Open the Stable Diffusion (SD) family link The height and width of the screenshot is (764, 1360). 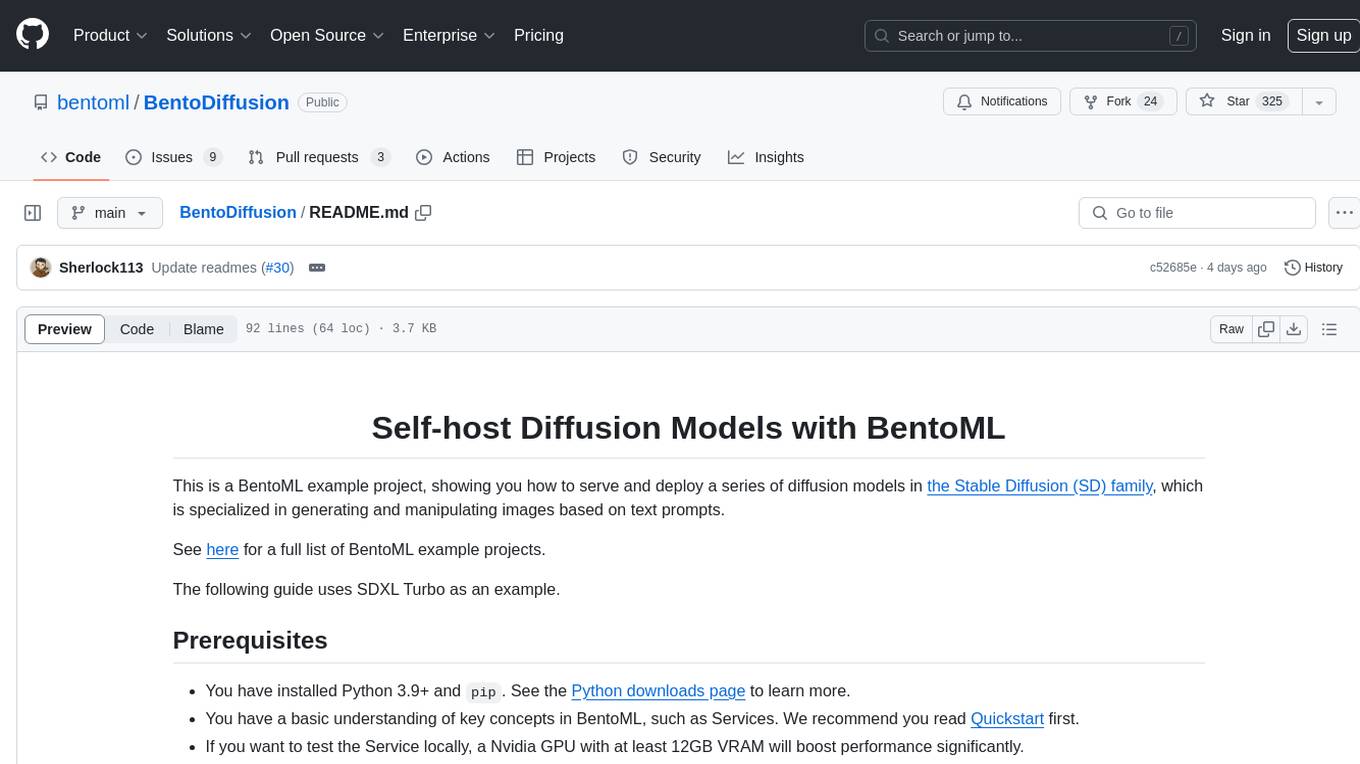click(x=1040, y=486)
